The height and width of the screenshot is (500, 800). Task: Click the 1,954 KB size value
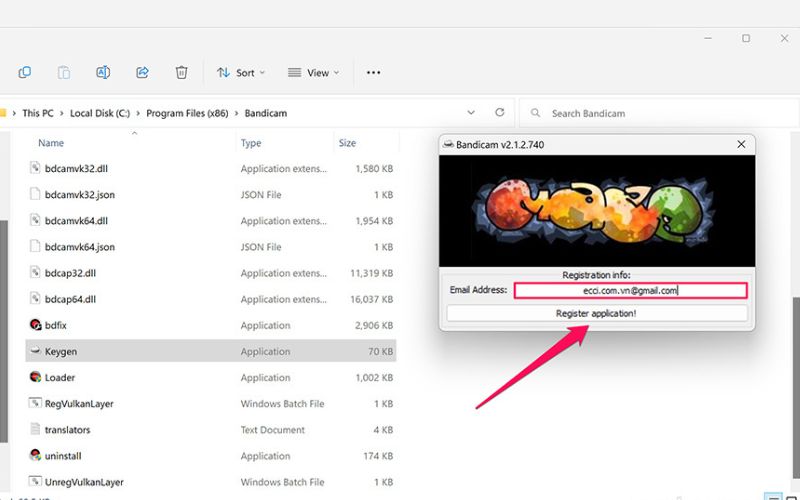[374, 221]
